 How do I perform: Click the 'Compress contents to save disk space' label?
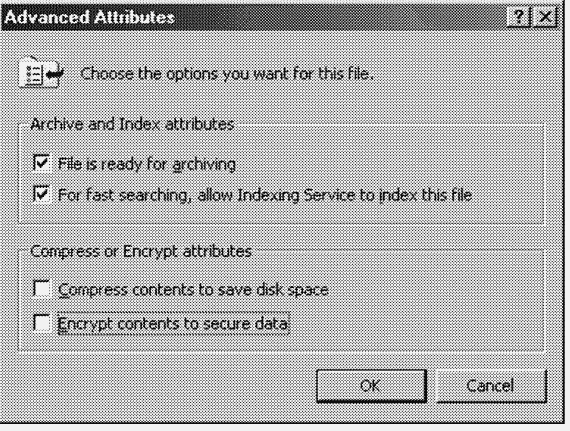(x=193, y=290)
